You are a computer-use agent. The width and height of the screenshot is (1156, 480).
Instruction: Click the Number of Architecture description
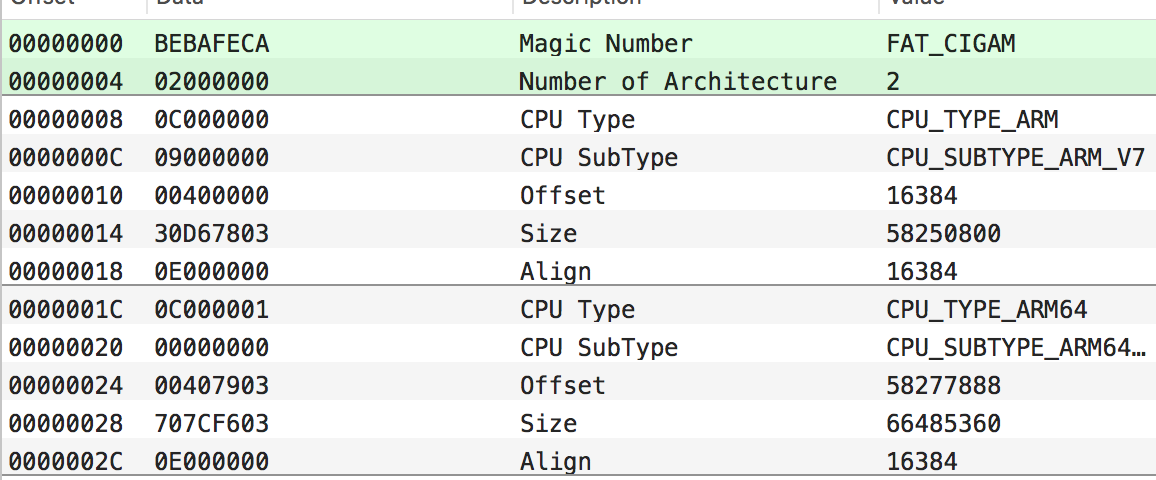point(677,82)
